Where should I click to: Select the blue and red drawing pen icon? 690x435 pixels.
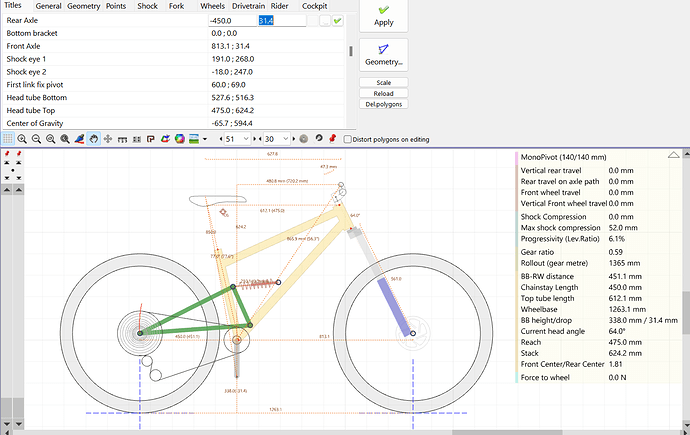[79, 139]
